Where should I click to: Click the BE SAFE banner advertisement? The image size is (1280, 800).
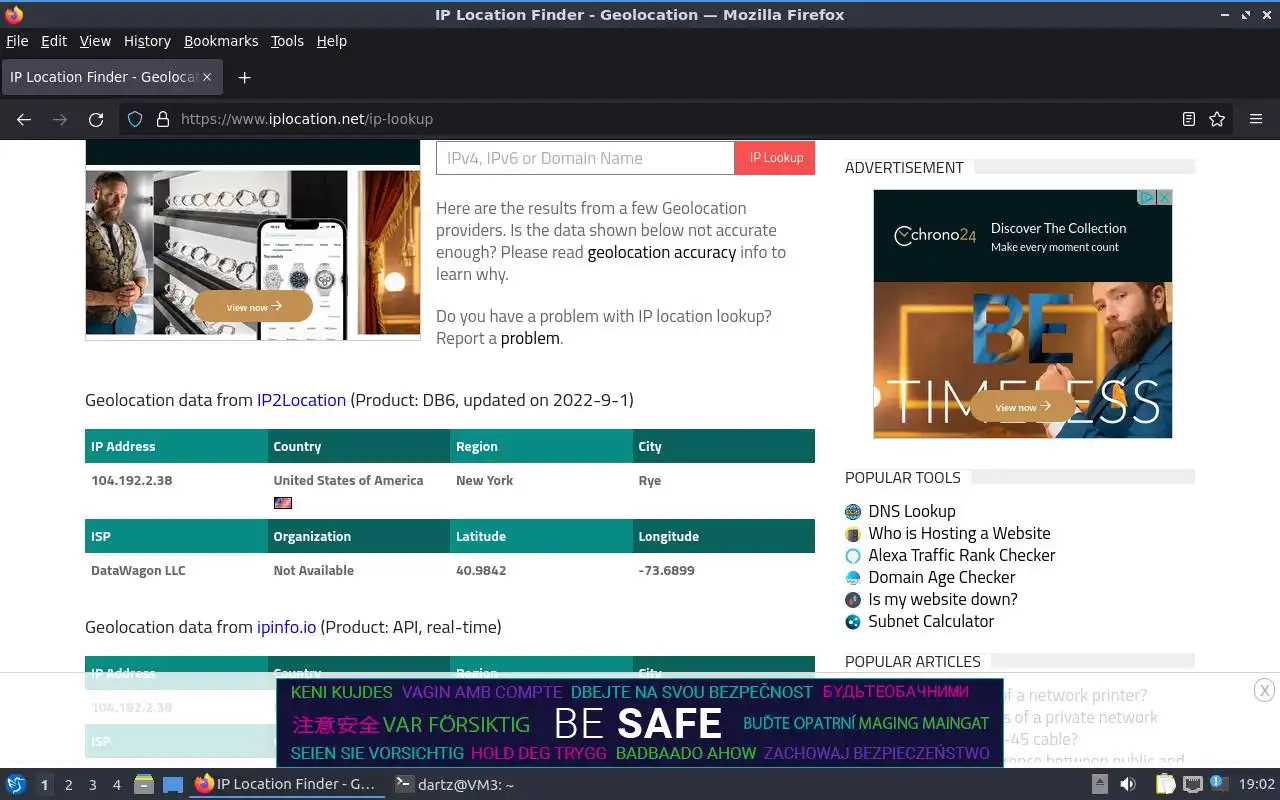tap(640, 722)
